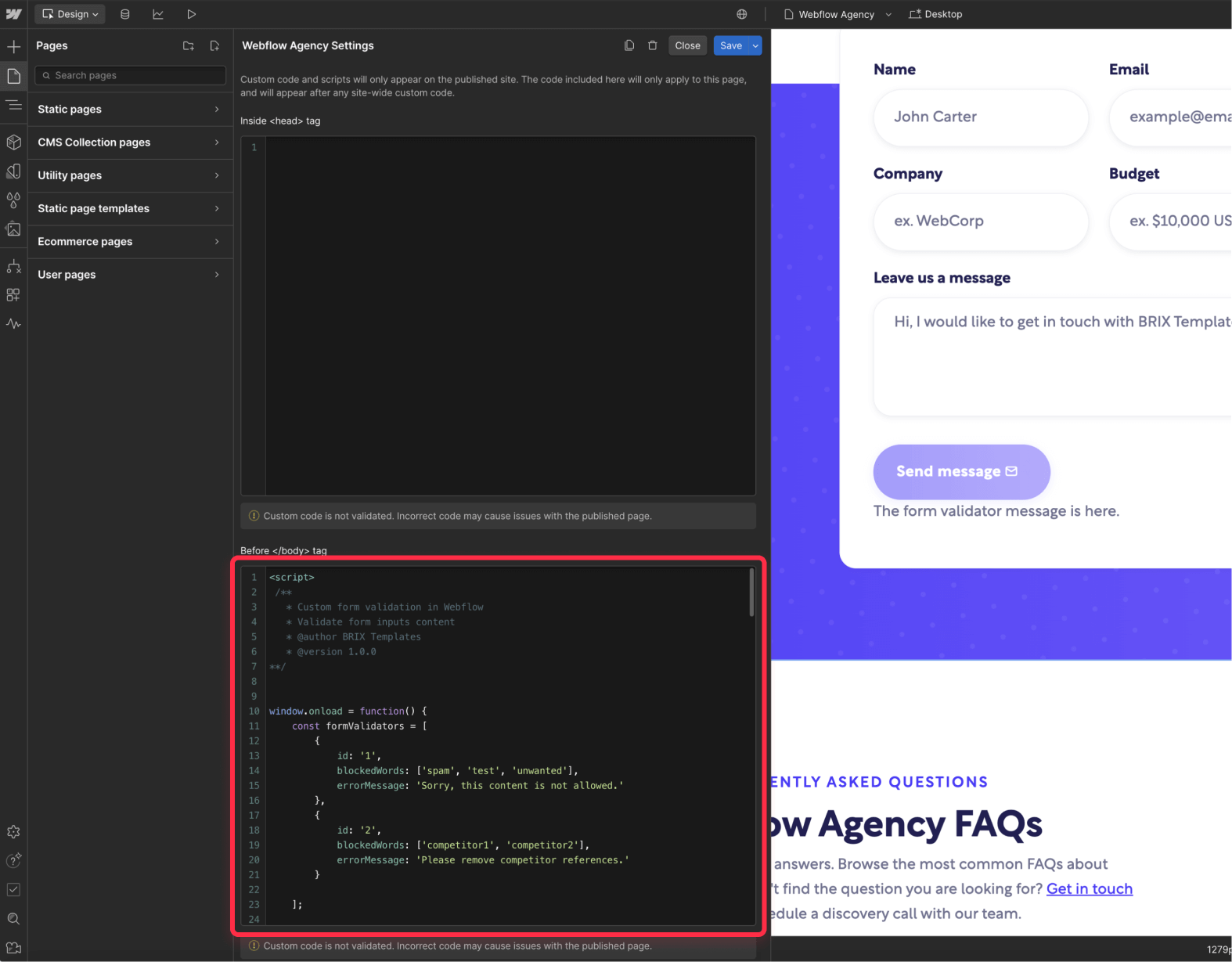1232x962 pixels.
Task: Click code line with window.onload function
Action: (x=348, y=711)
